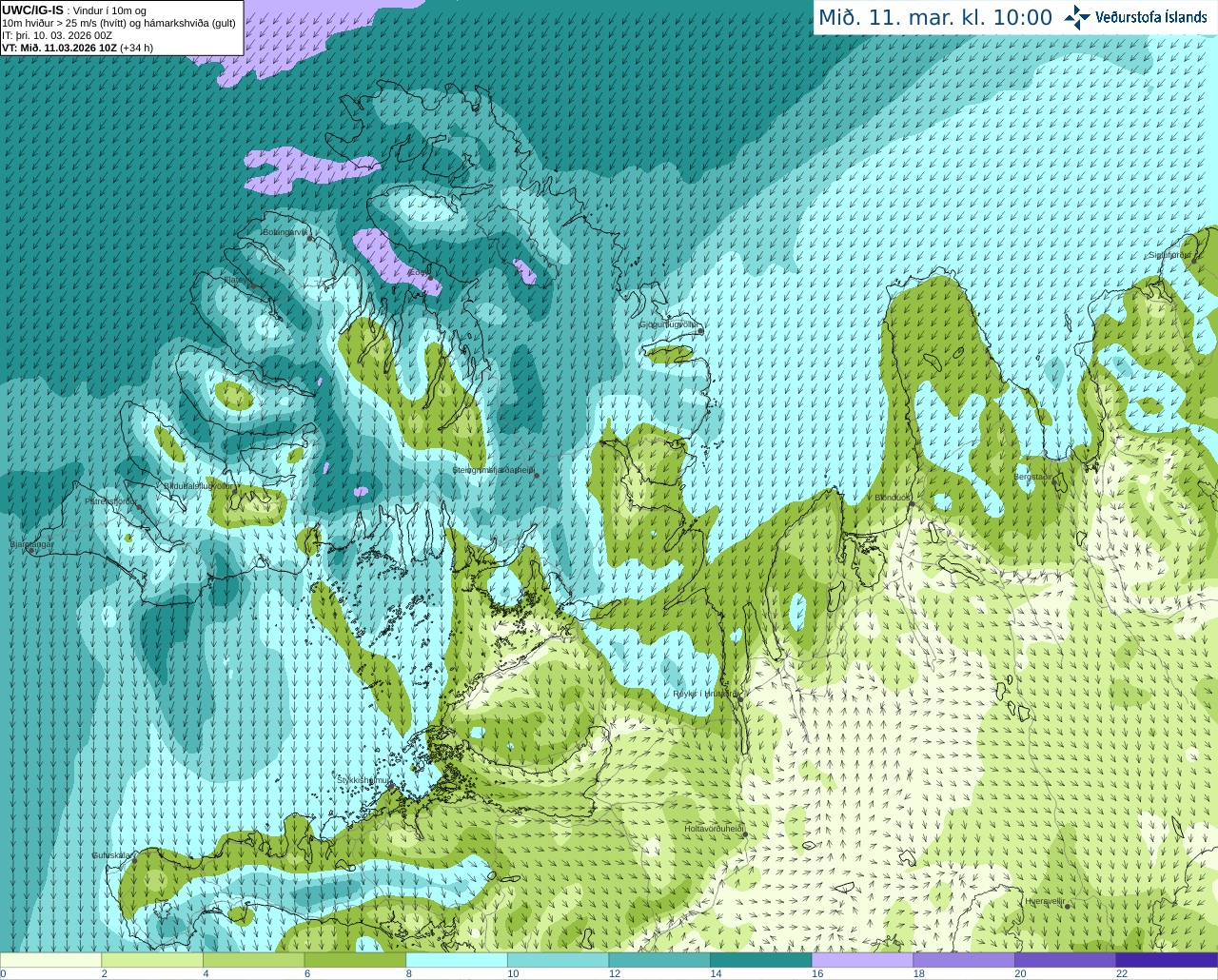Click the 6–8 m/s olive legend swatch
The image size is (1218, 980).
[x=355, y=960]
